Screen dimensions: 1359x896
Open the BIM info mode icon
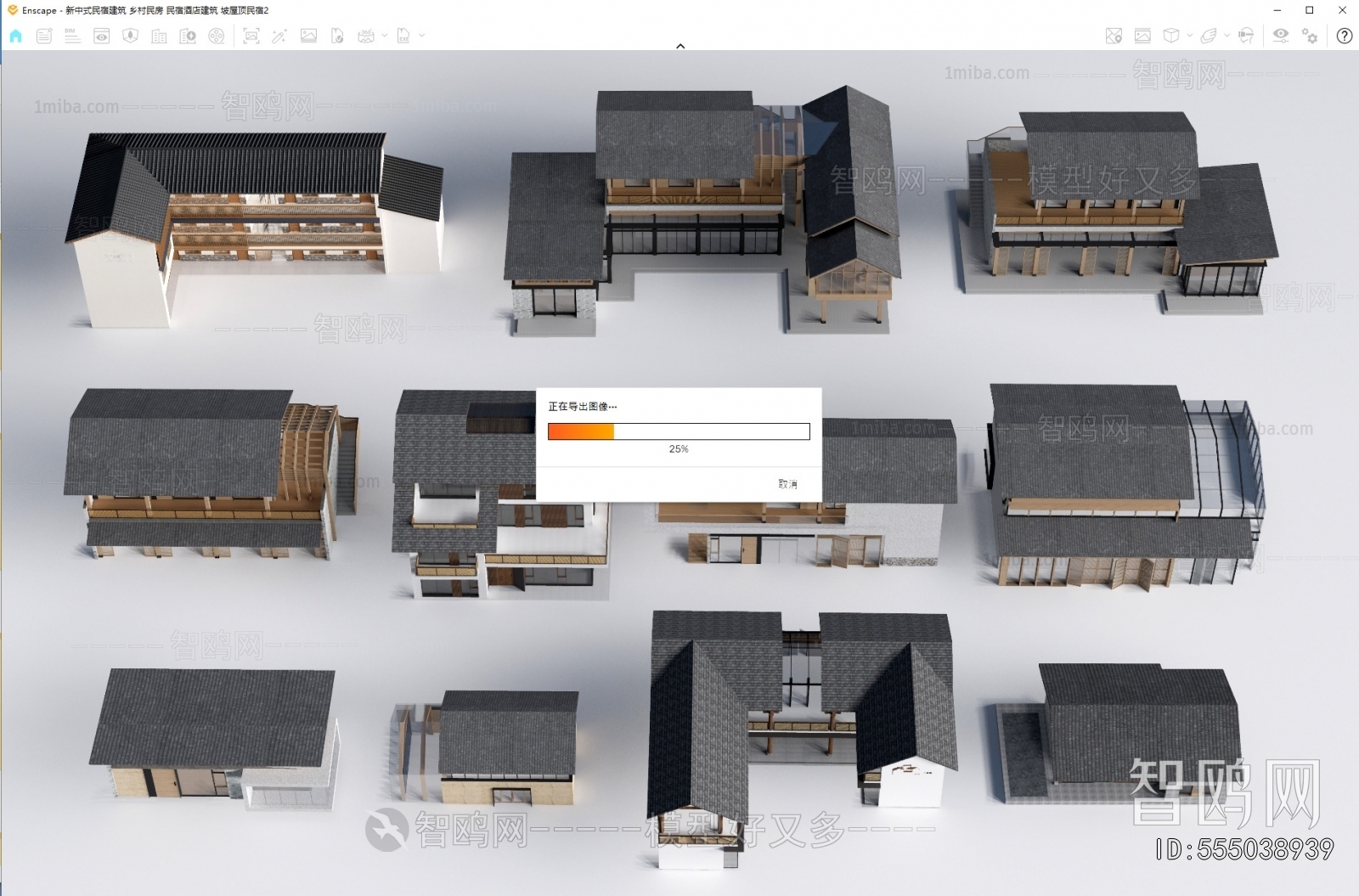pyautogui.click(x=72, y=36)
